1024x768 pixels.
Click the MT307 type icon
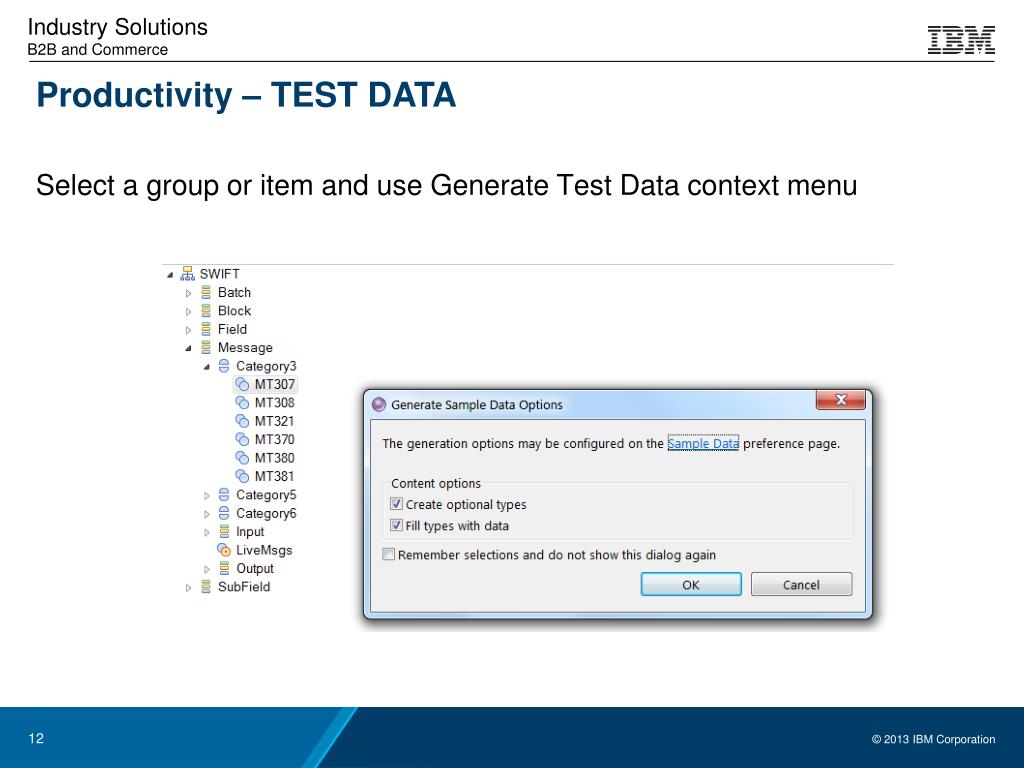click(242, 384)
